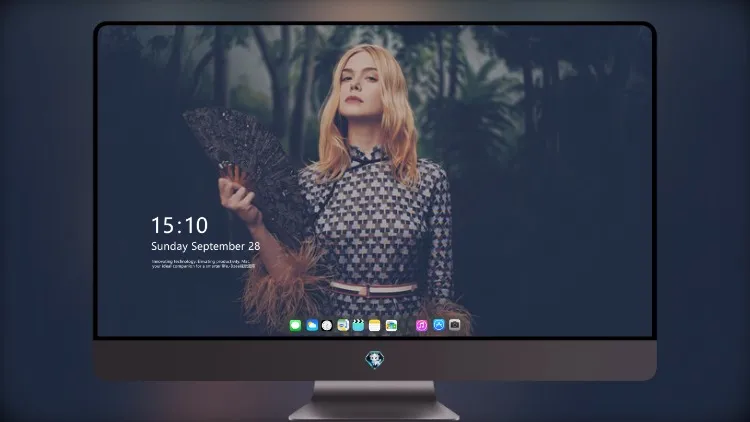This screenshot has height=422, width=750.
Task: Open the green Messages app in the dock
Action: tap(295, 325)
